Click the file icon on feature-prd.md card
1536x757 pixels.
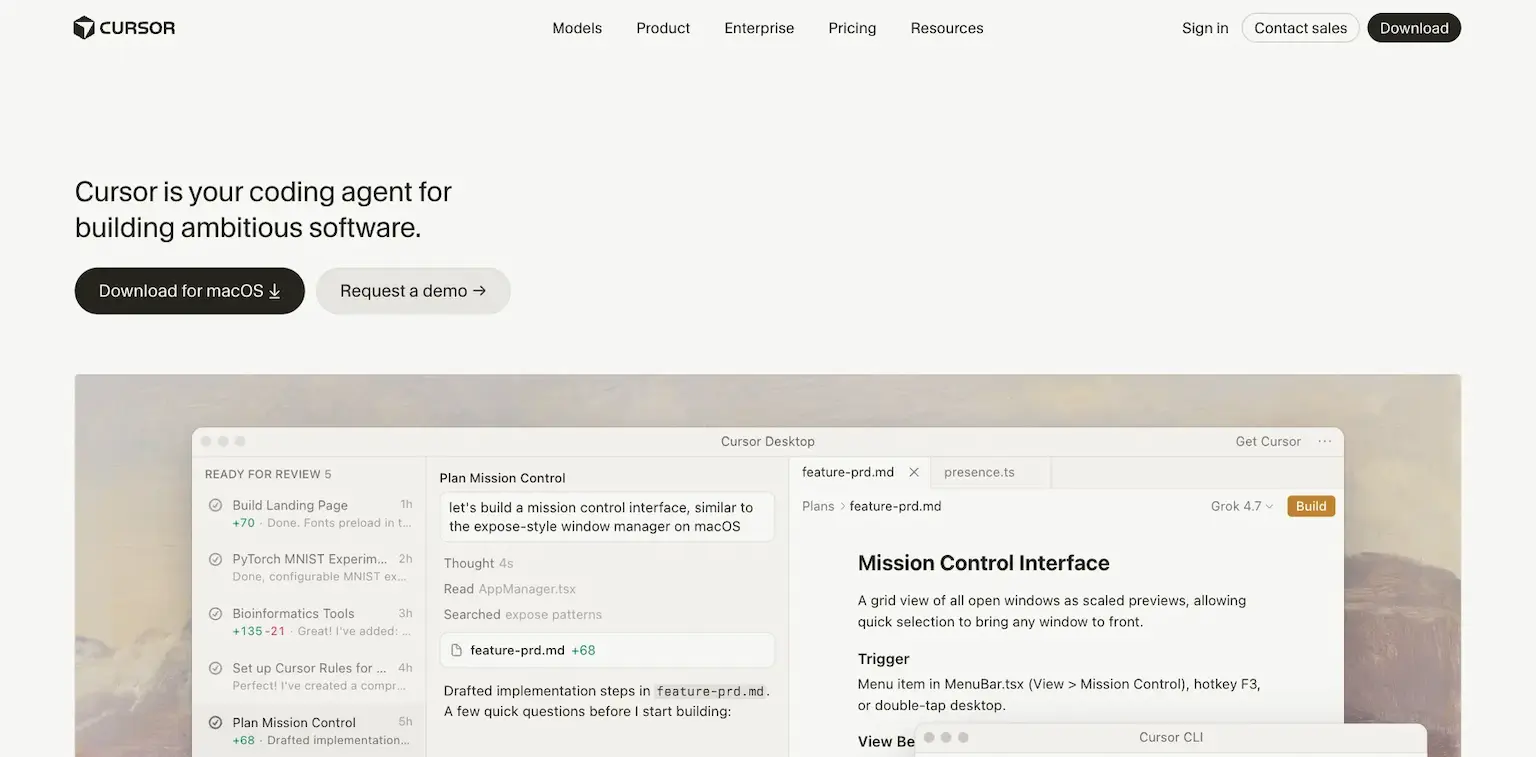point(457,650)
